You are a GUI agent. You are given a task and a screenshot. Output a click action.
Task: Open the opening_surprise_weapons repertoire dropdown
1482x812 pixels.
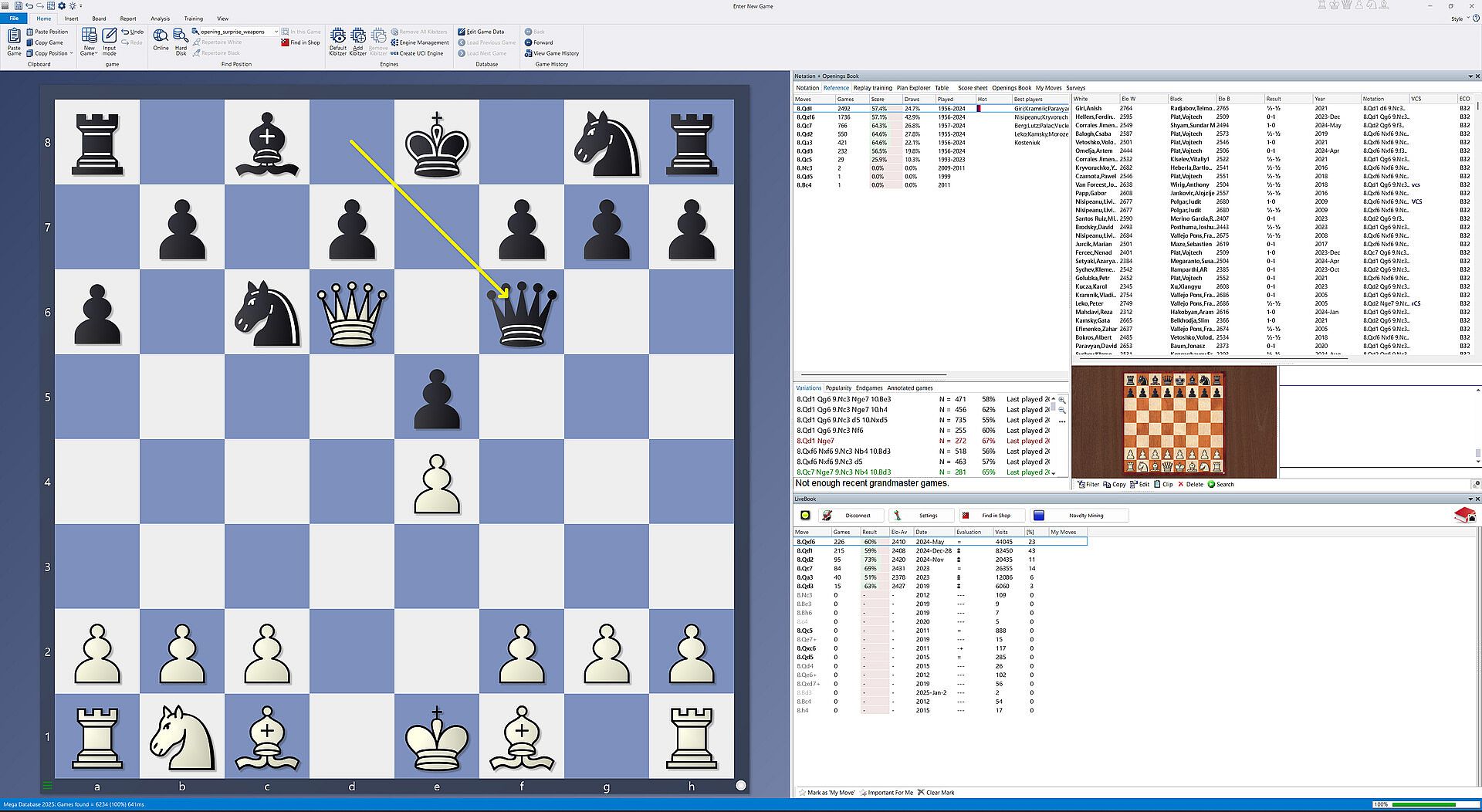click(x=276, y=32)
